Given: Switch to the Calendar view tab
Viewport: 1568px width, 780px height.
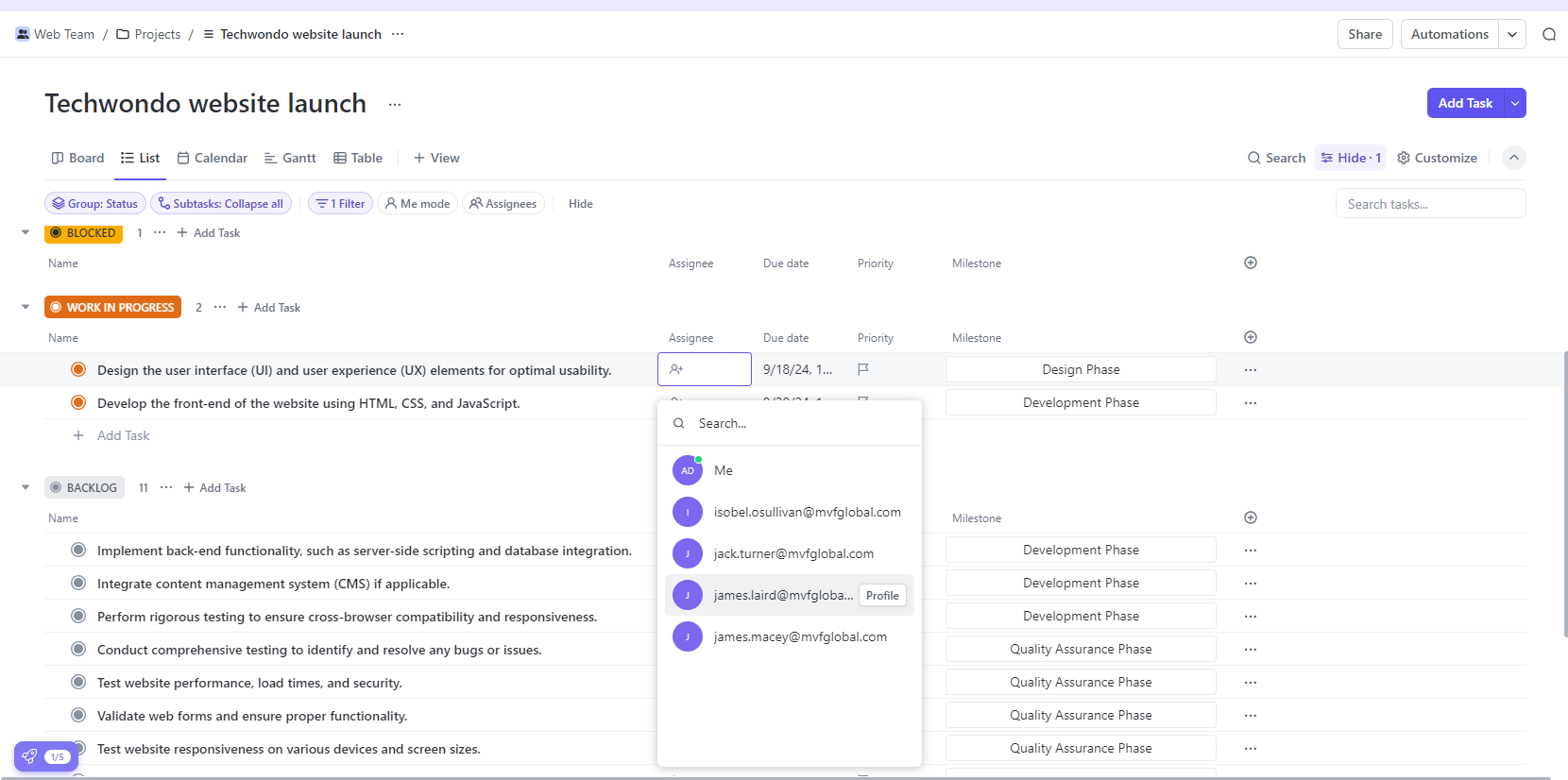Looking at the screenshot, I should [213, 158].
